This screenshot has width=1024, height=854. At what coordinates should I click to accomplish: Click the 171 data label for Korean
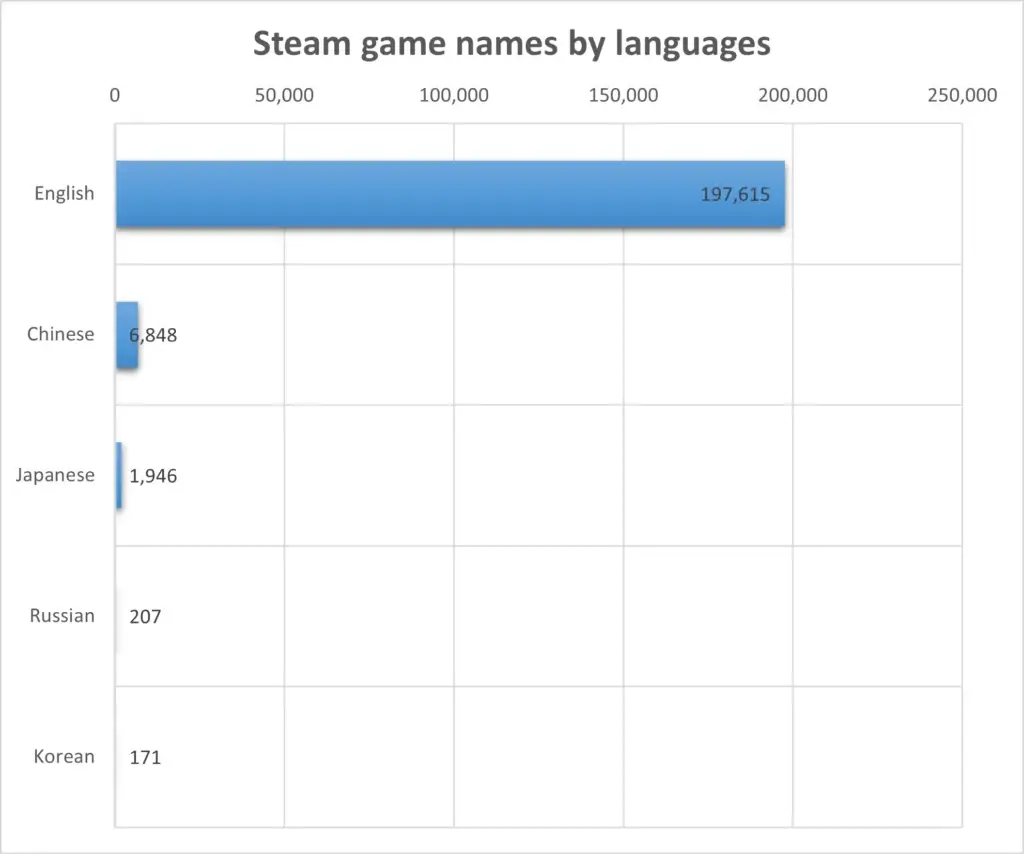click(145, 758)
